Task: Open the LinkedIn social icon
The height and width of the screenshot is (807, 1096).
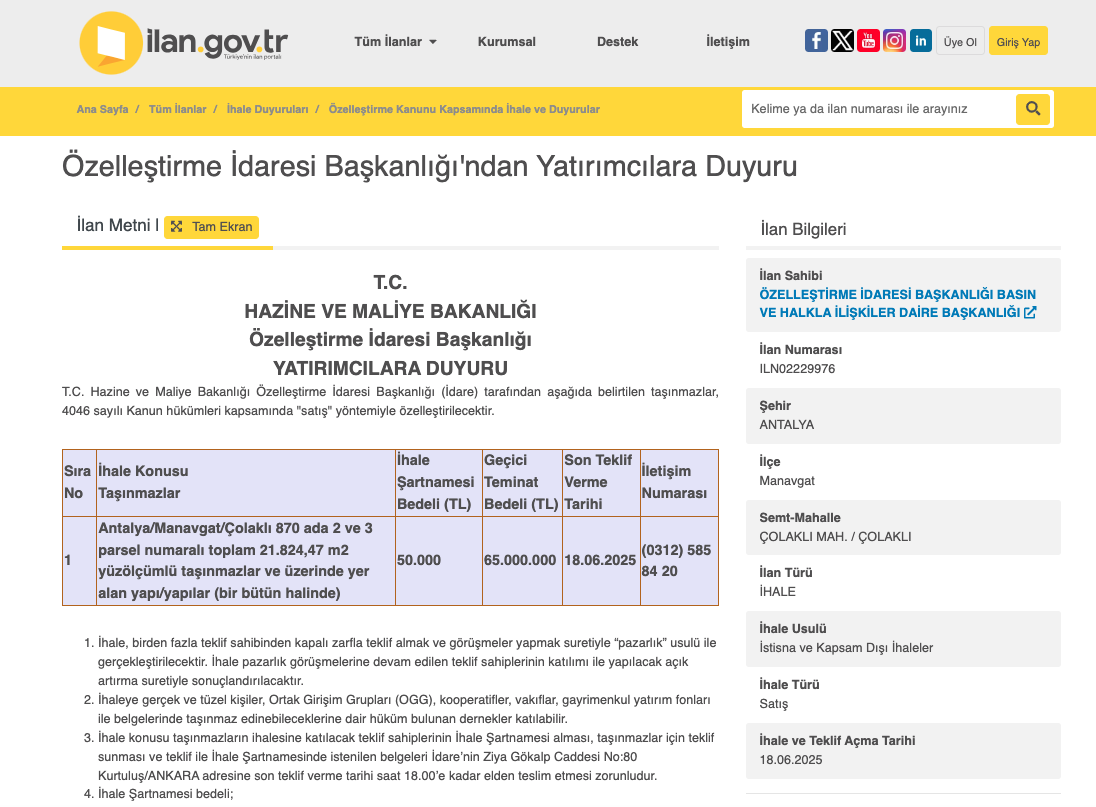Action: pos(921,41)
